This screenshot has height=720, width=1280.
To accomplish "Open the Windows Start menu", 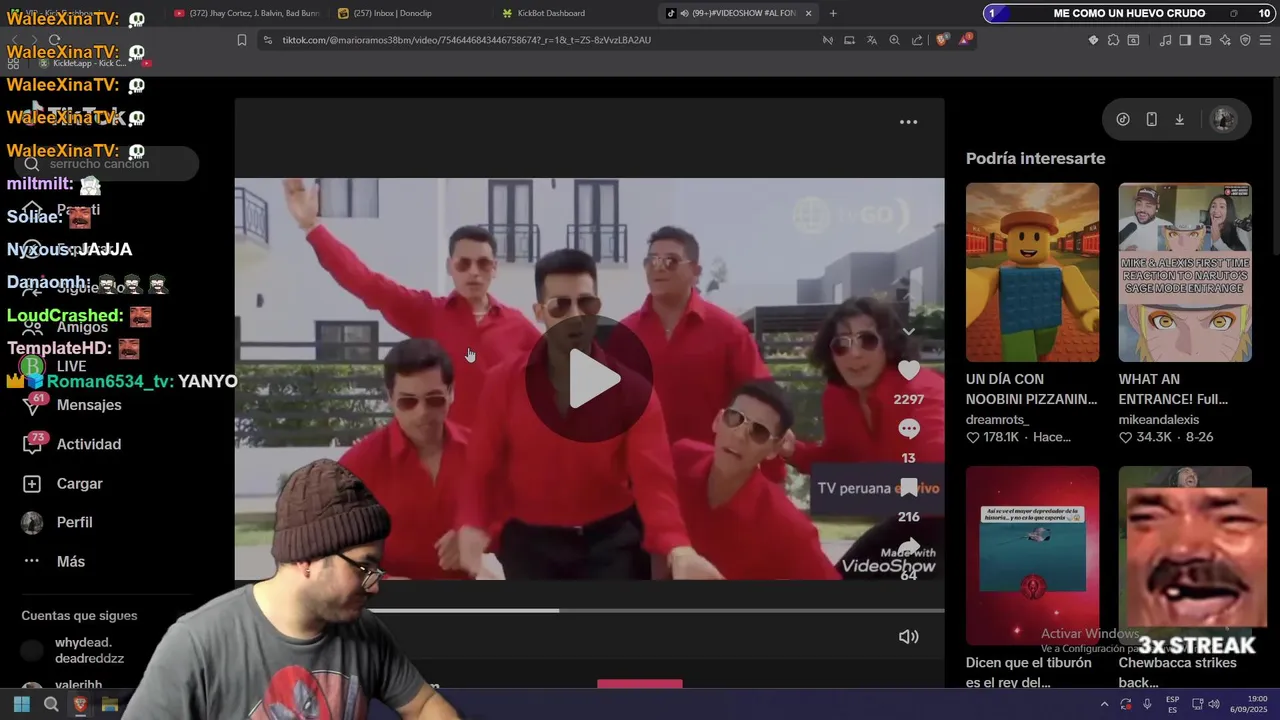I will coord(21,704).
